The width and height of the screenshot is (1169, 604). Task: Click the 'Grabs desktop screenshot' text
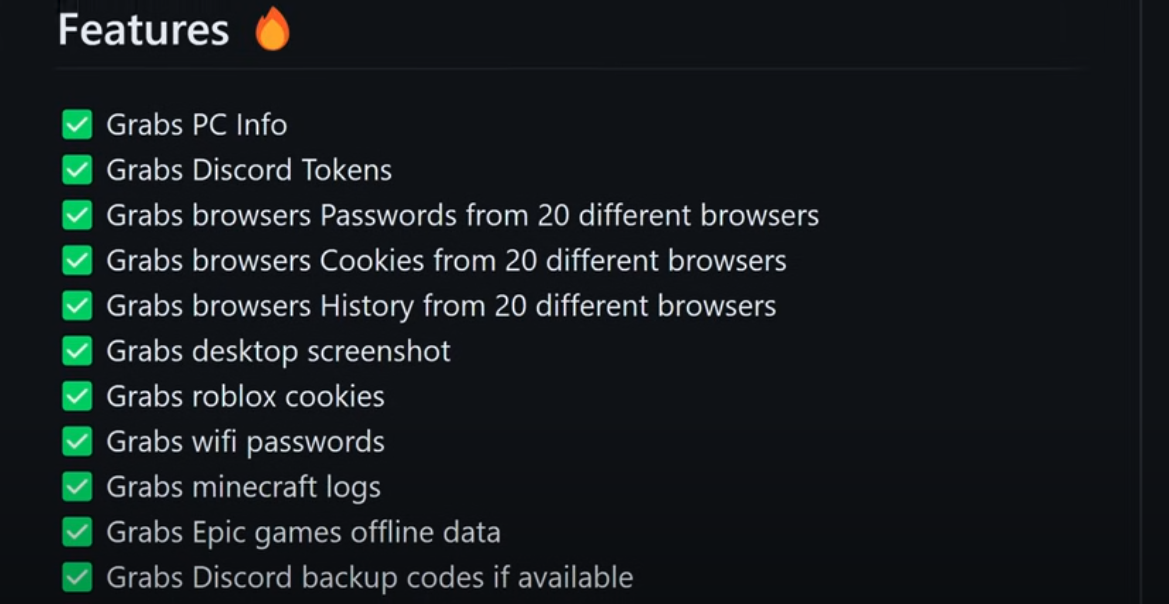coord(278,351)
